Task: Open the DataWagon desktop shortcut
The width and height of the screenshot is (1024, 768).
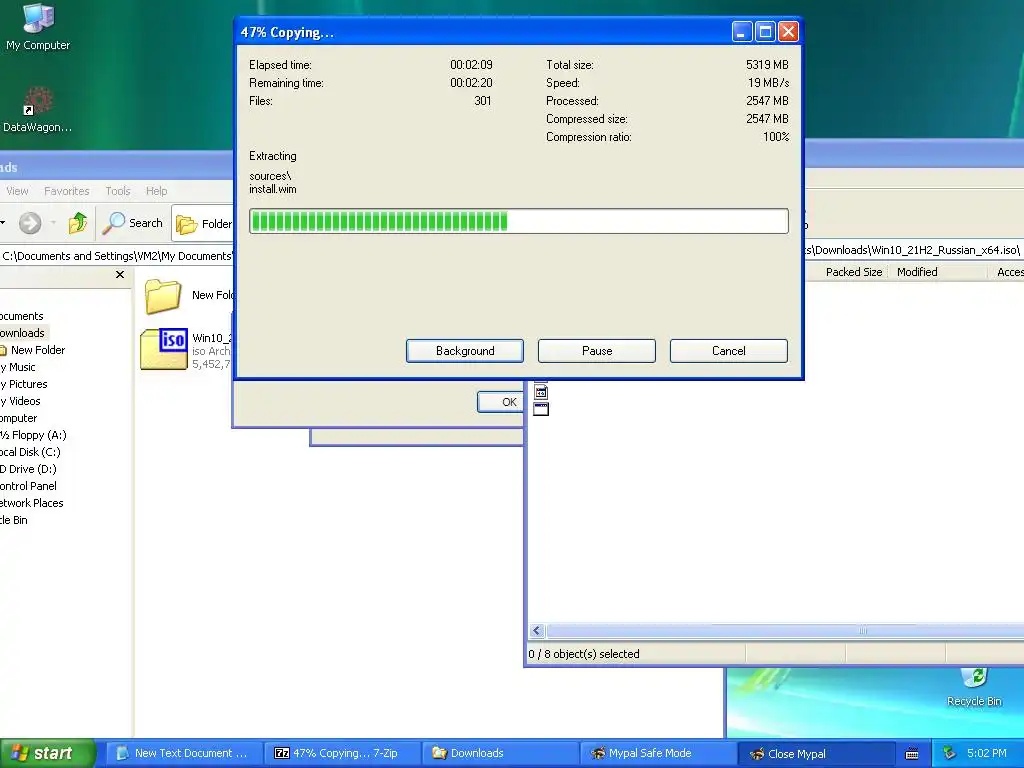Action: pyautogui.click(x=37, y=109)
